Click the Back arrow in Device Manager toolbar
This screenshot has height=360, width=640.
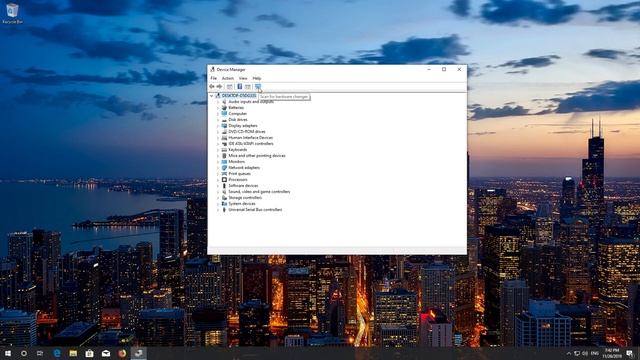click(211, 87)
